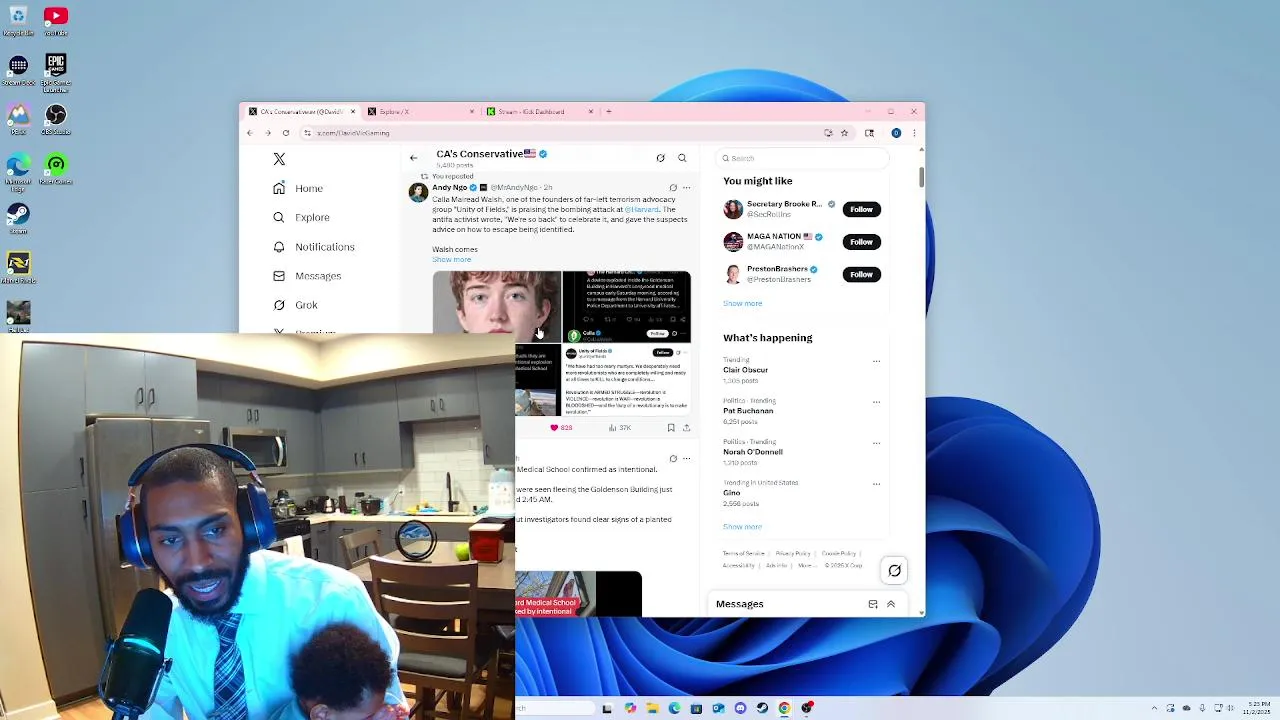Image resolution: width=1280 pixels, height=720 pixels.
Task: Click like heart showing 828
Action: 562,428
